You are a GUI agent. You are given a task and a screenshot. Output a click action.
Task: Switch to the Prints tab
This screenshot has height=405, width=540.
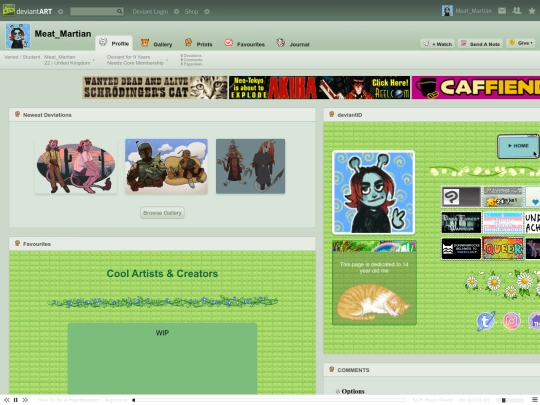pyautogui.click(x=198, y=44)
